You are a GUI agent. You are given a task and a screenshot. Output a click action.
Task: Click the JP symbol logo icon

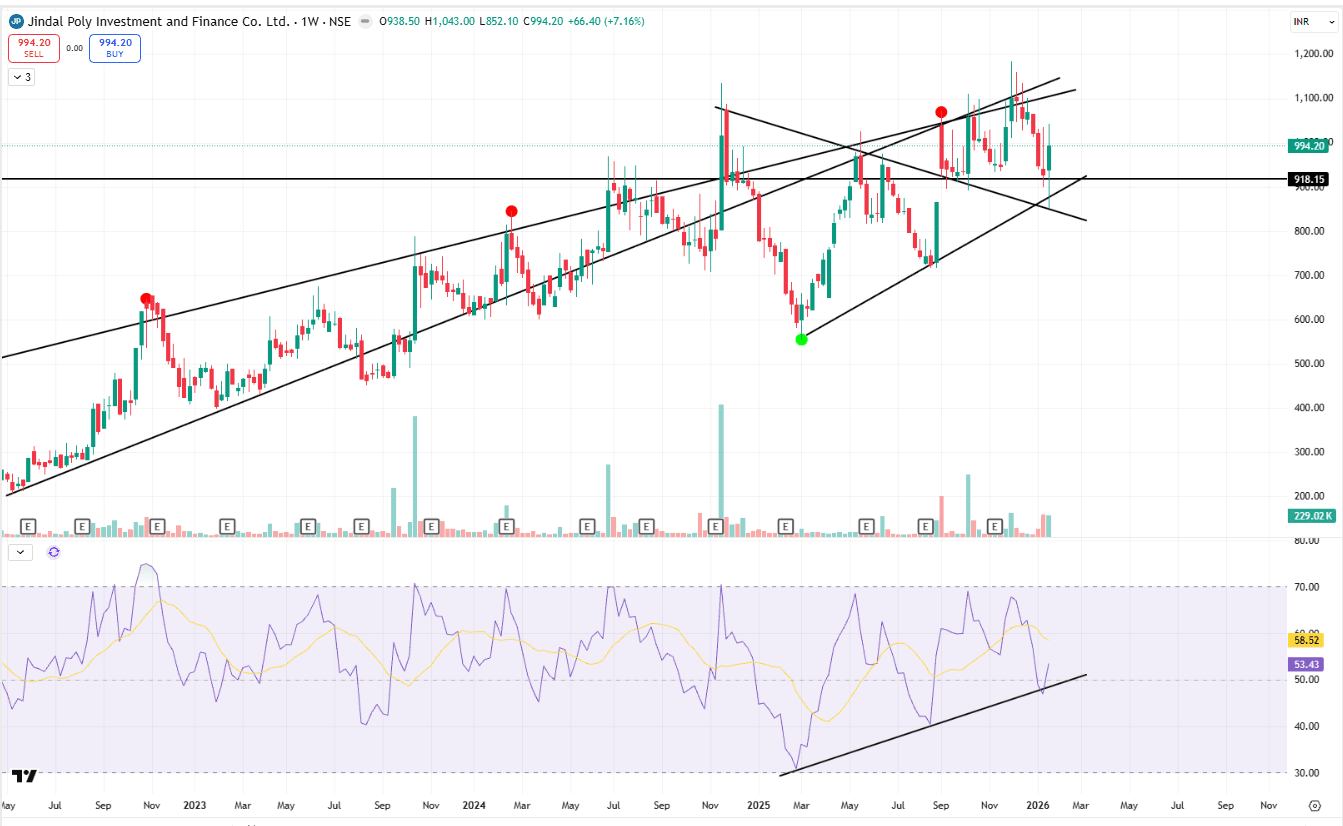(15, 21)
